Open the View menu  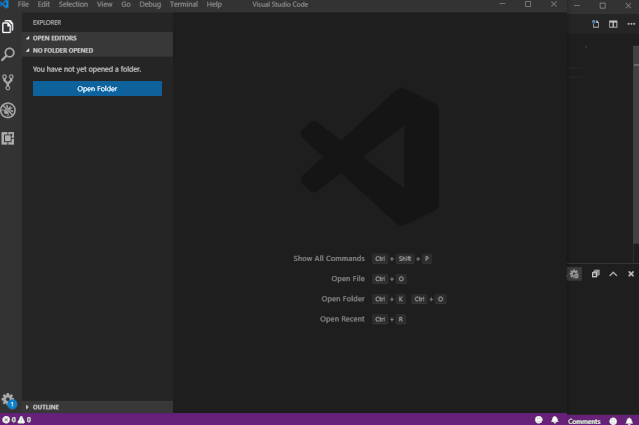[x=104, y=4]
